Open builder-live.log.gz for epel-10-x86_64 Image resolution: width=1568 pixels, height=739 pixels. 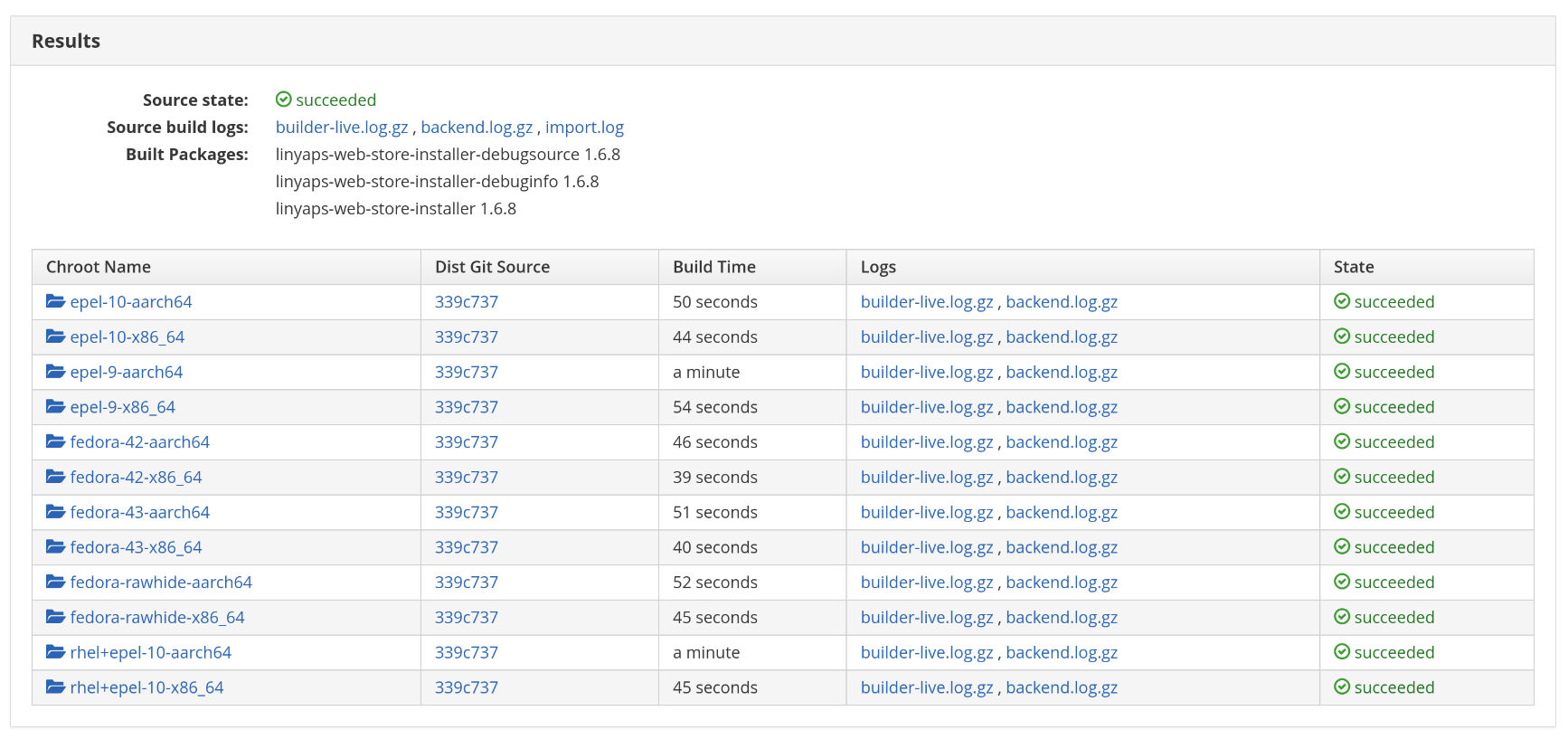click(x=927, y=337)
